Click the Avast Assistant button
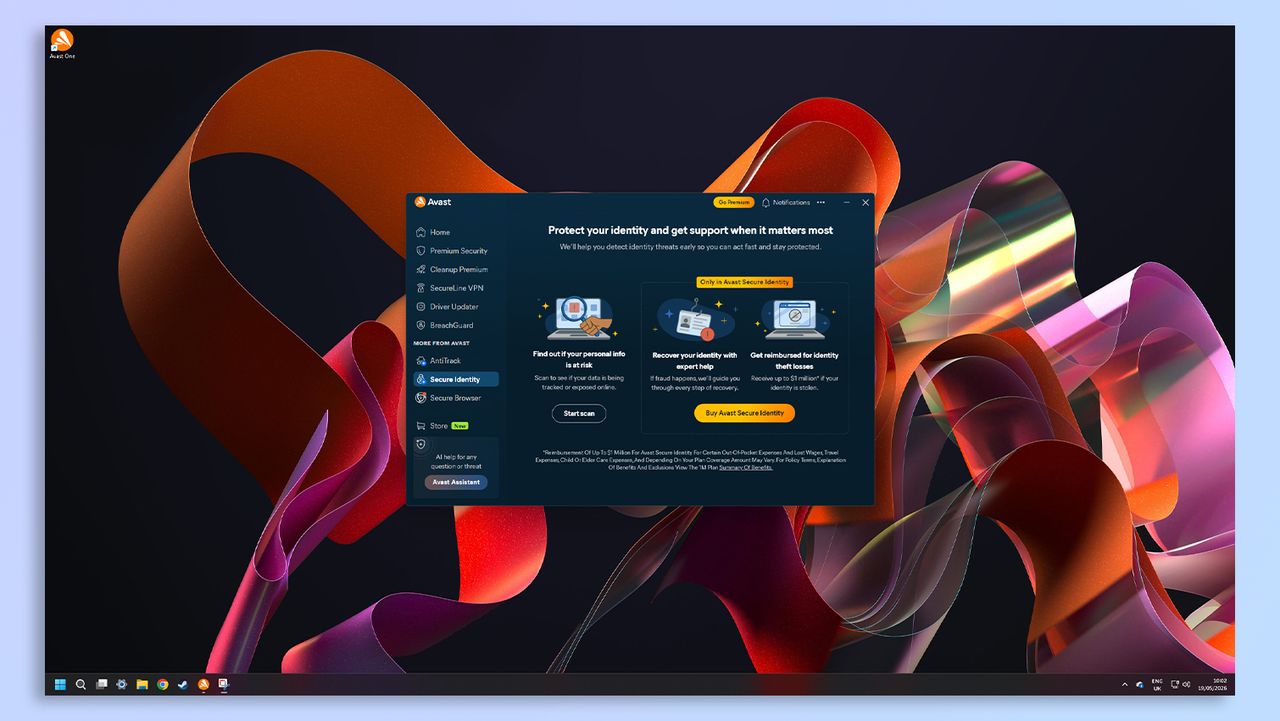This screenshot has height=721, width=1280. pos(456,482)
